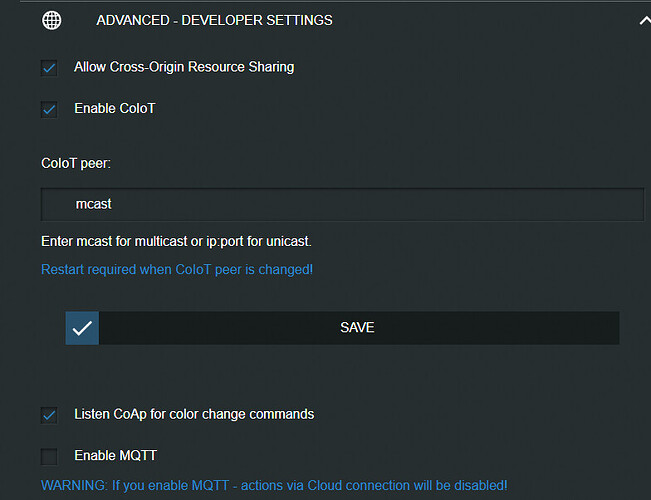Click the globe icon in the section header
Viewport: 651px width, 500px height.
[51, 20]
